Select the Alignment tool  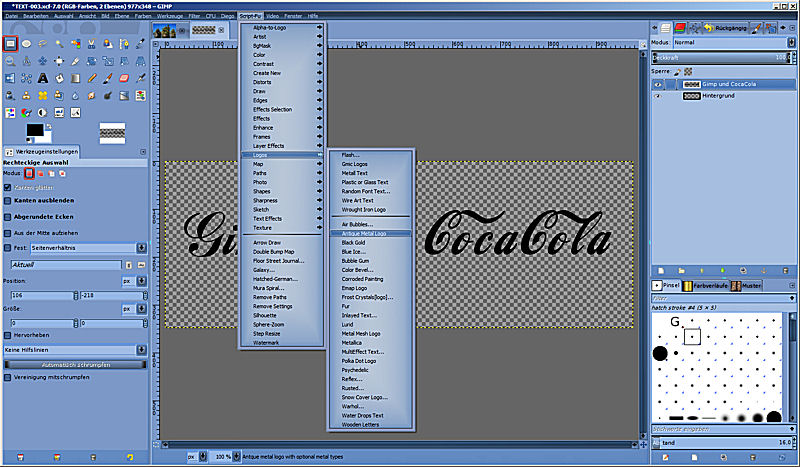59,61
